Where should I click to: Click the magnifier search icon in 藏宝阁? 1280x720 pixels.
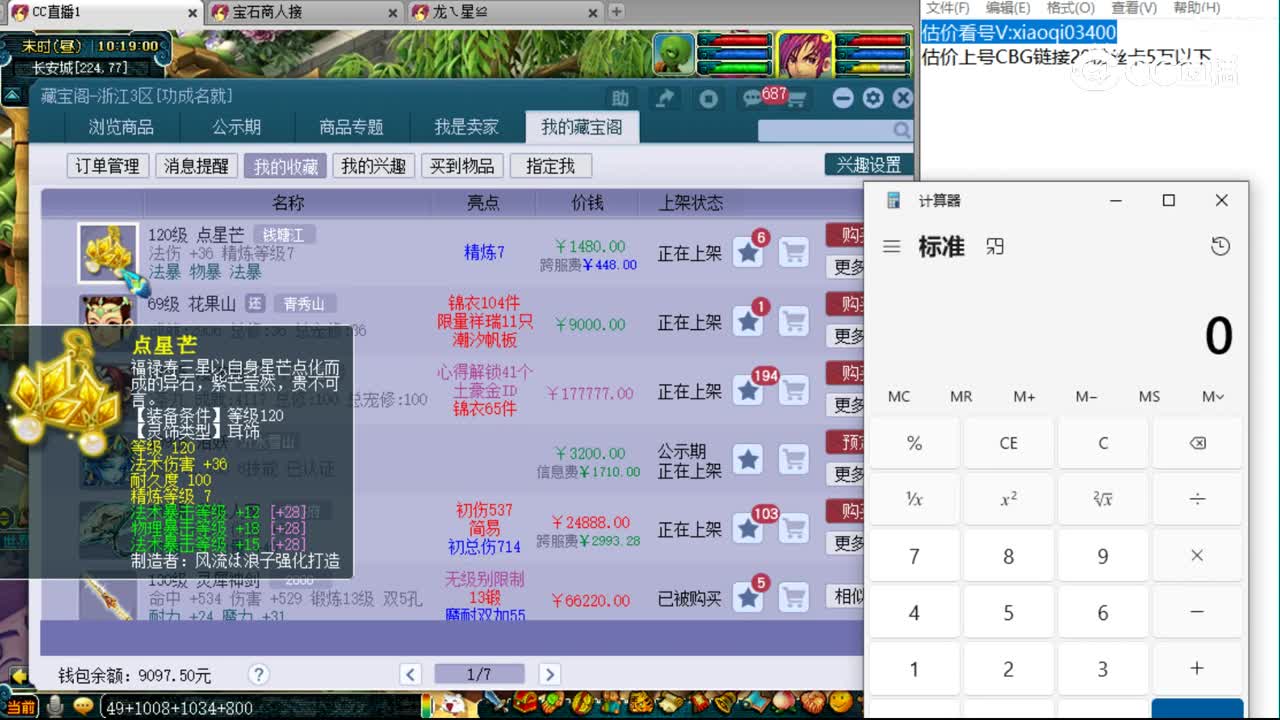pyautogui.click(x=901, y=131)
